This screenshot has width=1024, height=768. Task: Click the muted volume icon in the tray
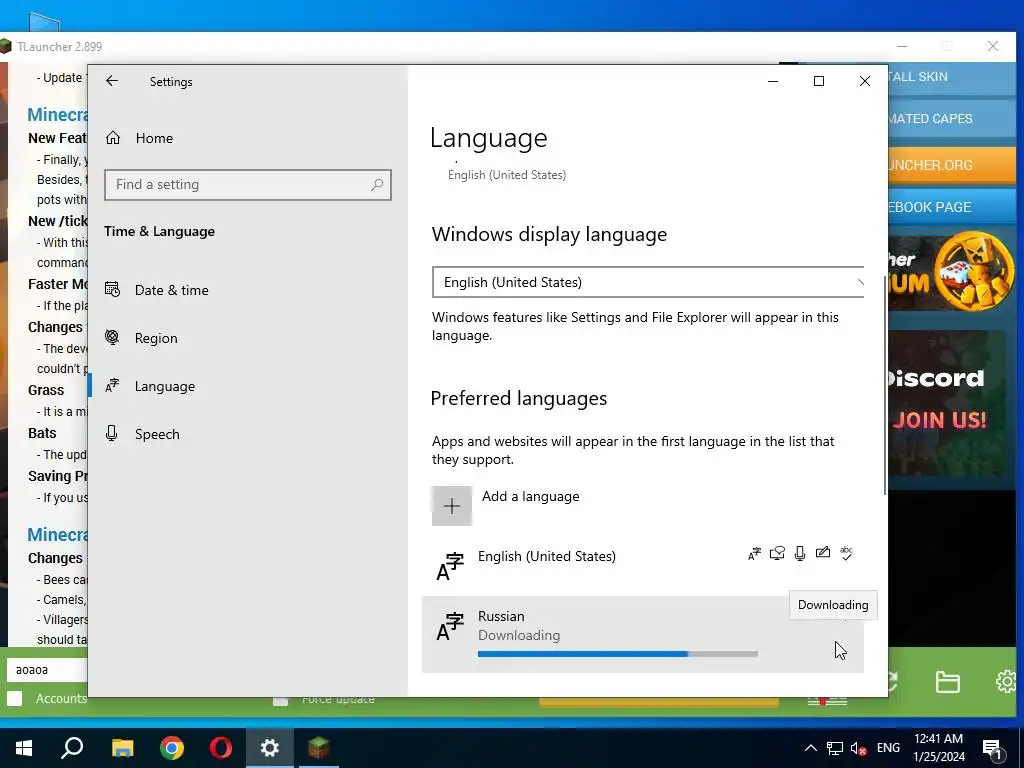click(x=858, y=748)
